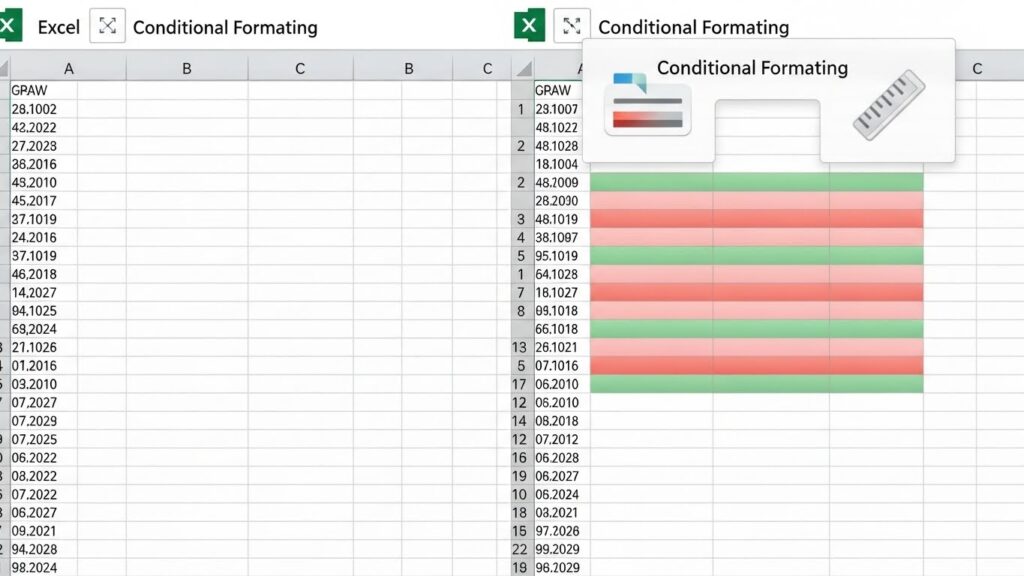The image size is (1024, 576).
Task: Click the blank white box between the popup icons
Action: [x=767, y=130]
